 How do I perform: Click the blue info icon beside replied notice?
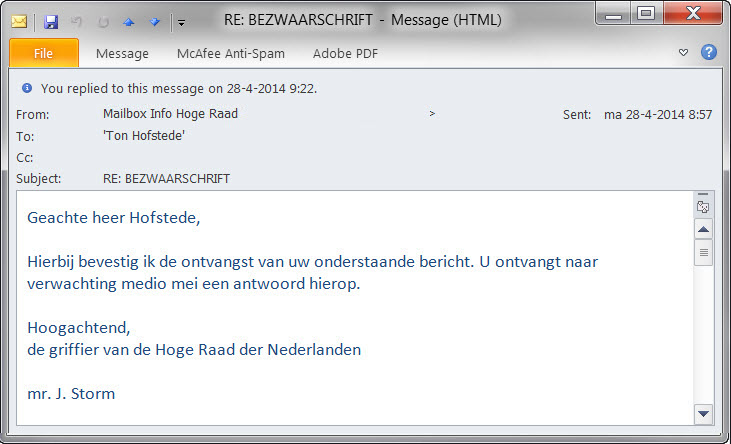pos(27,88)
